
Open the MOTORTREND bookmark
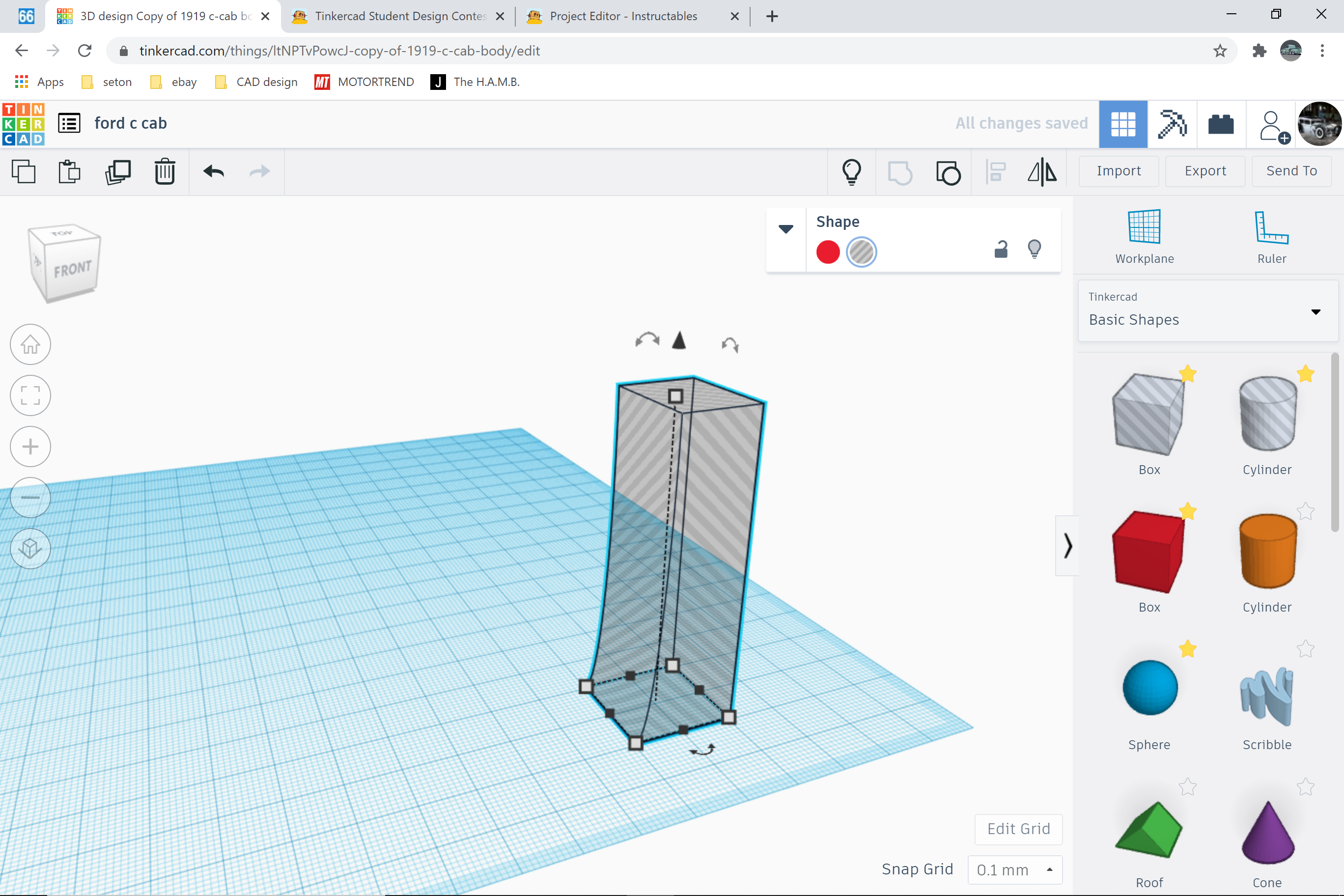click(x=364, y=83)
